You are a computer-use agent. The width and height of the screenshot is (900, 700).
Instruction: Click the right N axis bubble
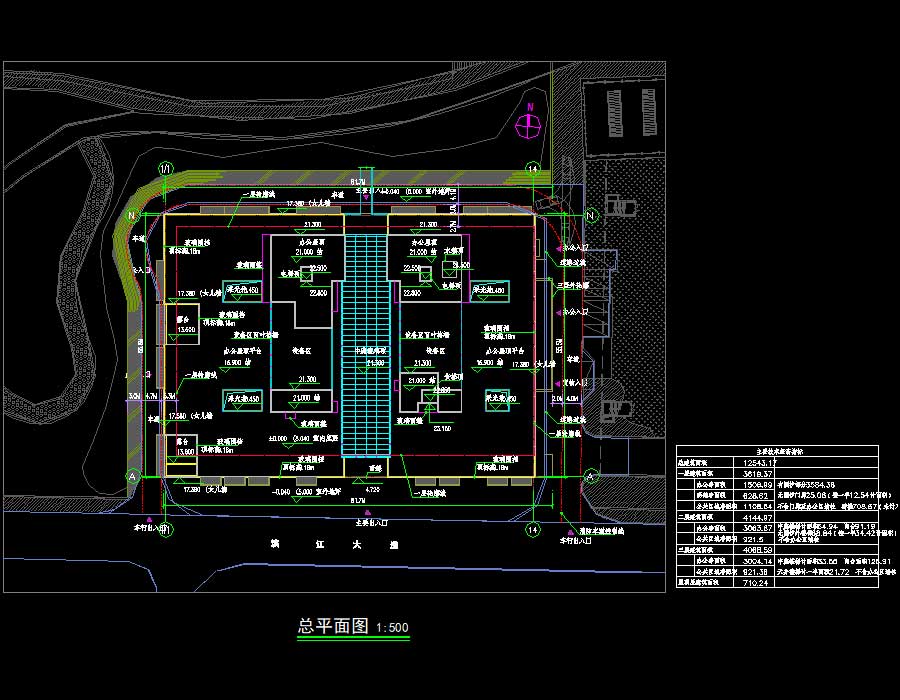590,215
